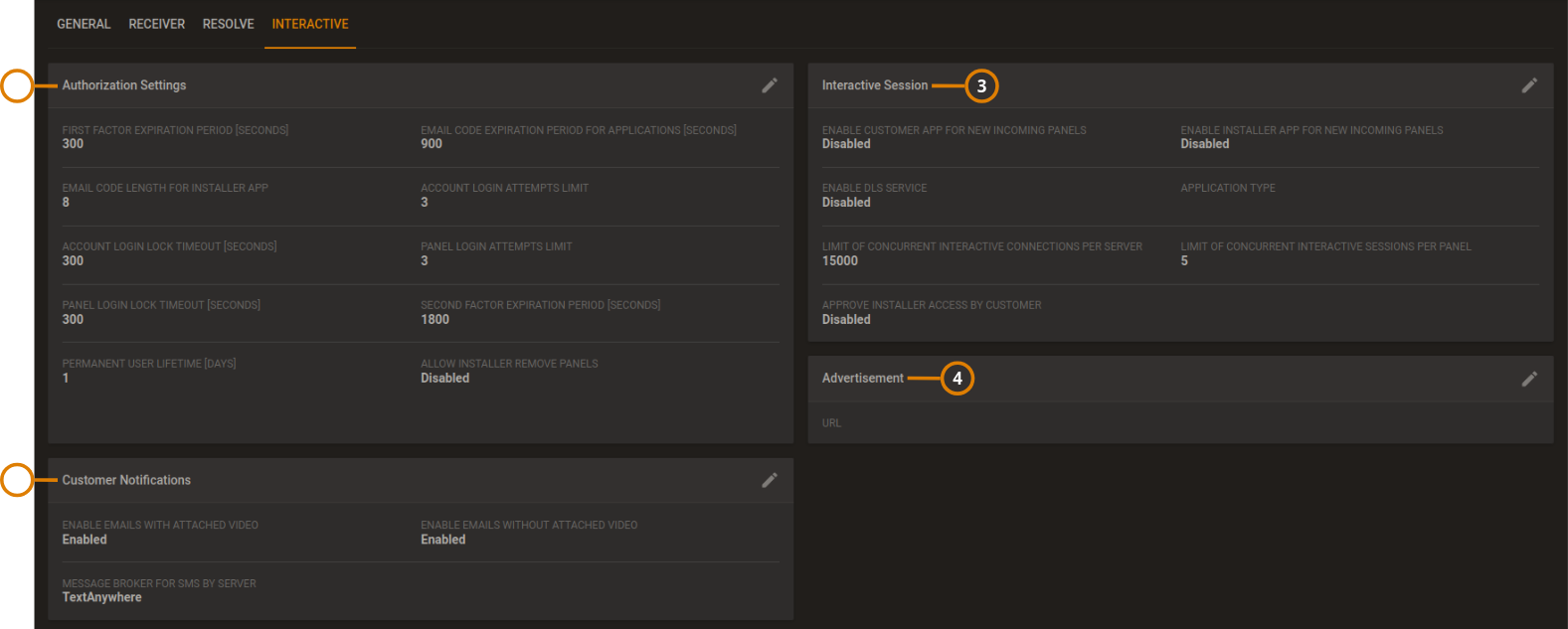
Task: Click Emails Without Attached Video Enabled value
Action: (x=443, y=540)
